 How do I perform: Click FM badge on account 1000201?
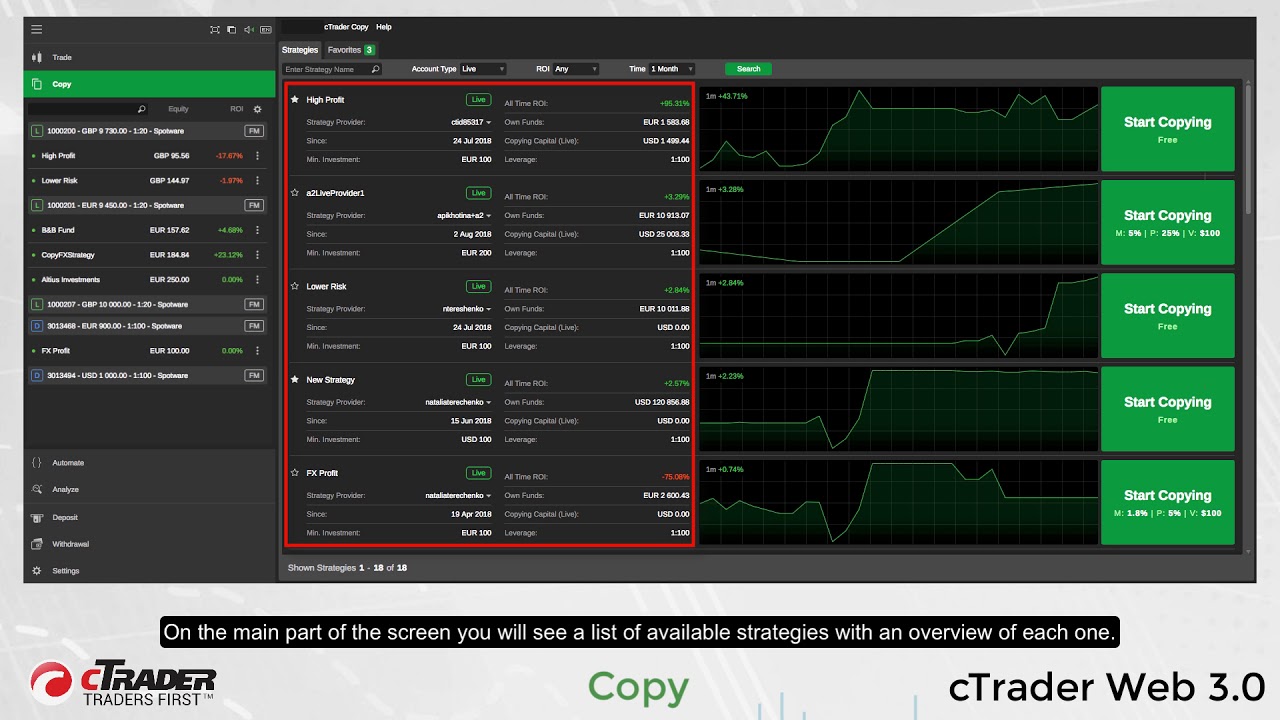(x=254, y=205)
